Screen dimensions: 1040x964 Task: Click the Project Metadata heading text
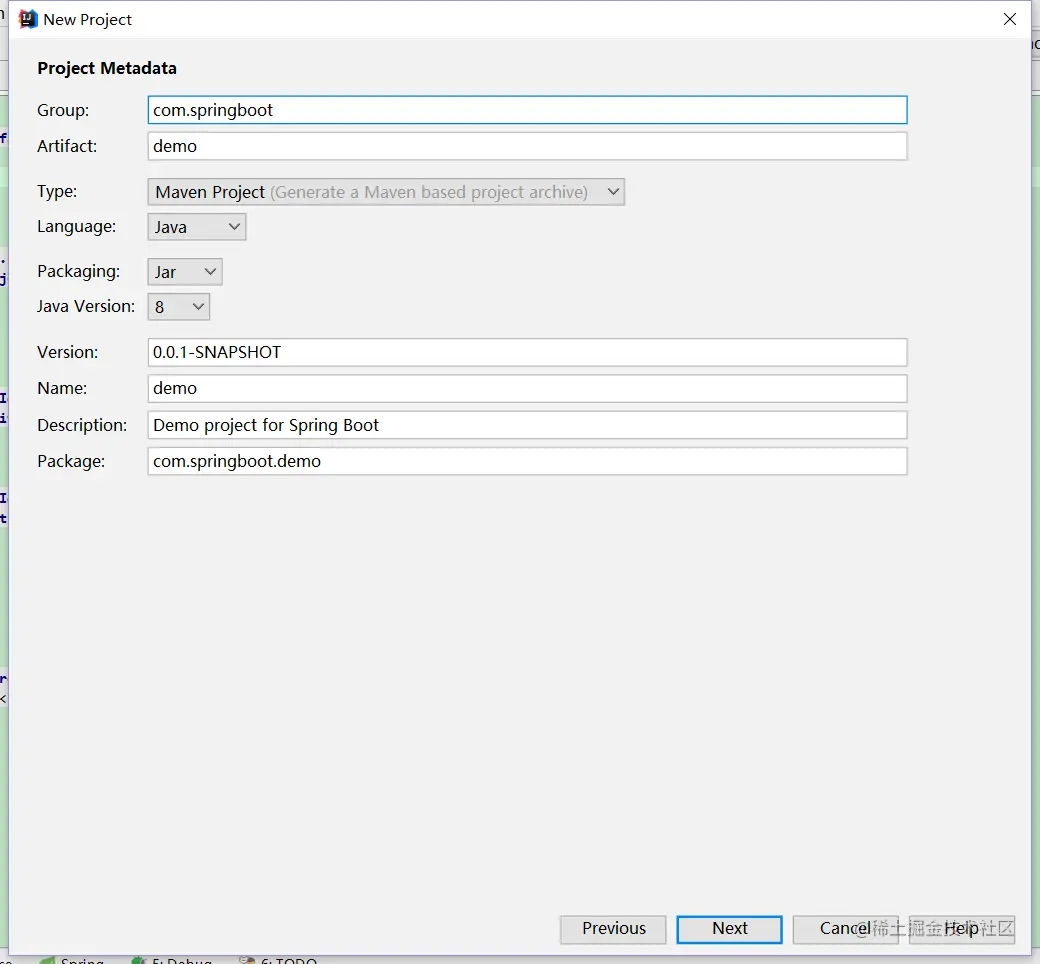pos(107,68)
